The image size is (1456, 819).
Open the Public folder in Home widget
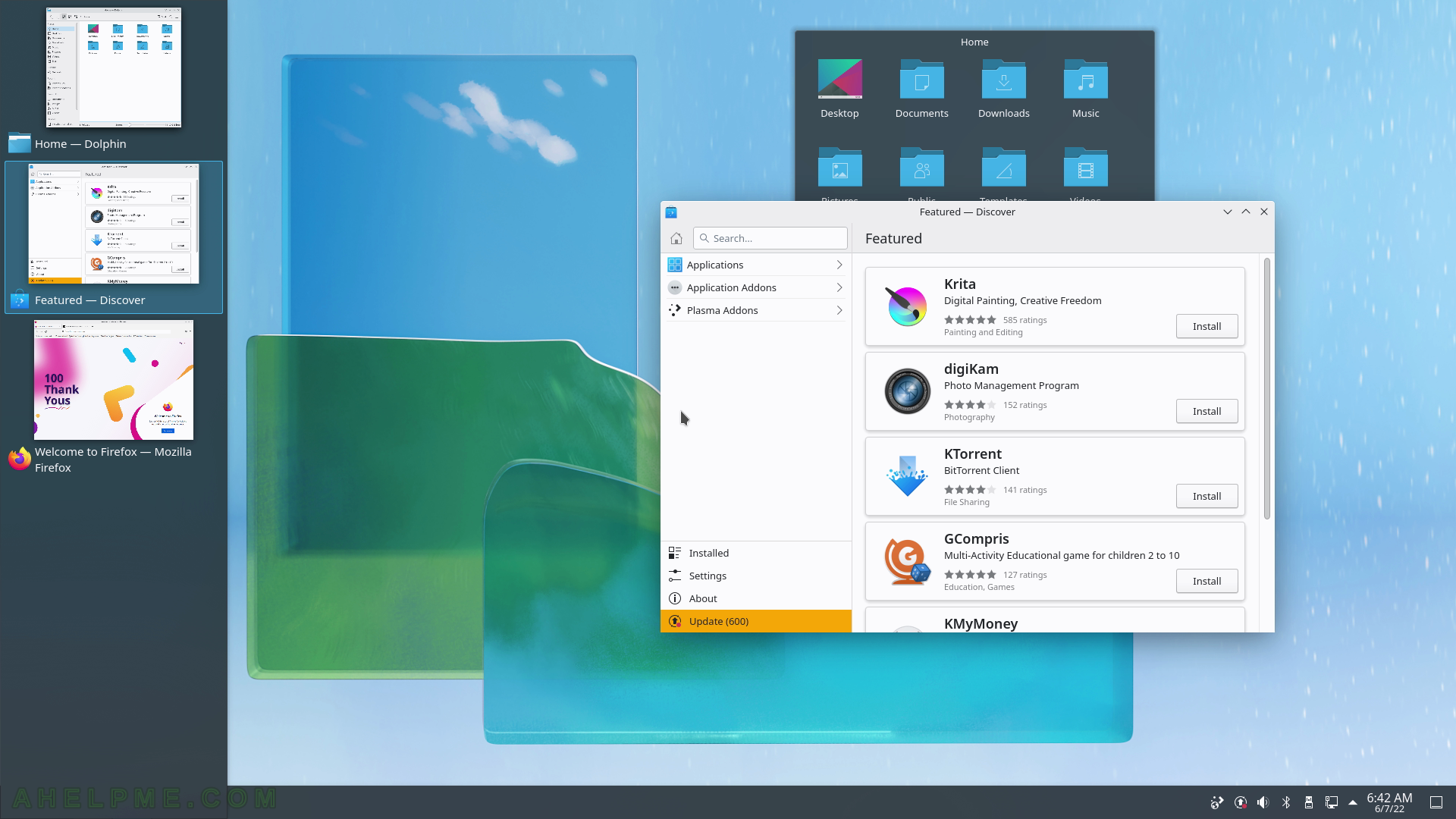[921, 174]
